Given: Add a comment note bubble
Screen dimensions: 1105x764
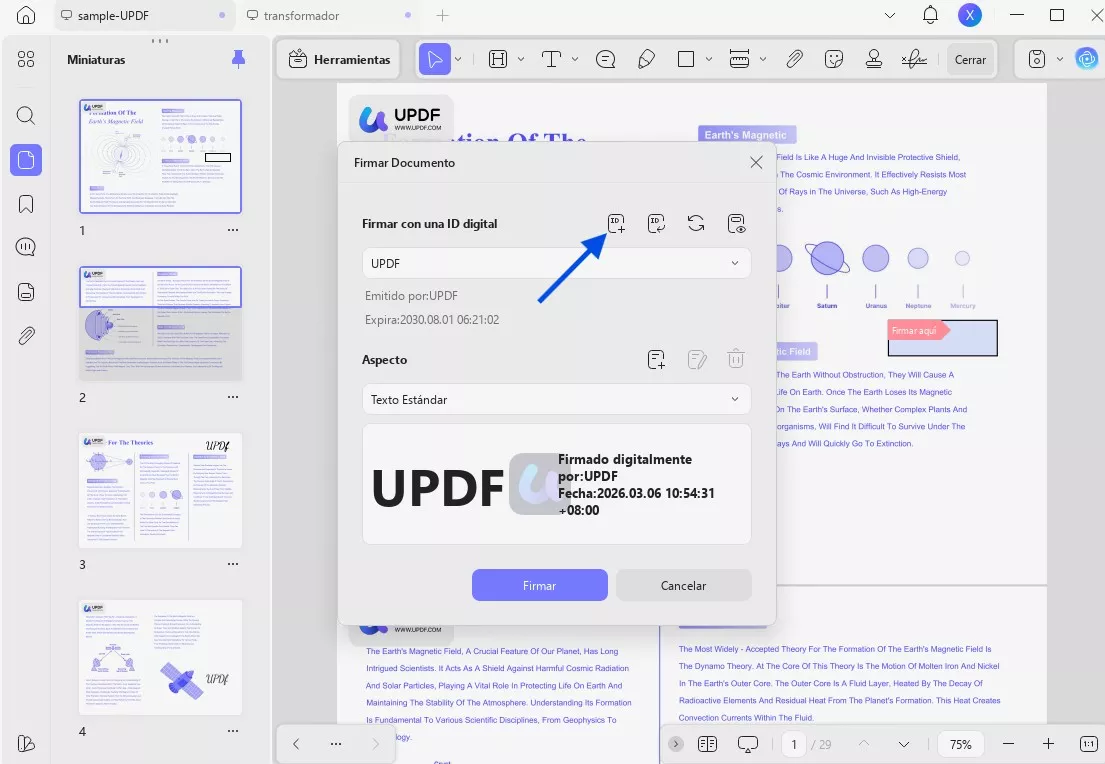Looking at the screenshot, I should [605, 59].
